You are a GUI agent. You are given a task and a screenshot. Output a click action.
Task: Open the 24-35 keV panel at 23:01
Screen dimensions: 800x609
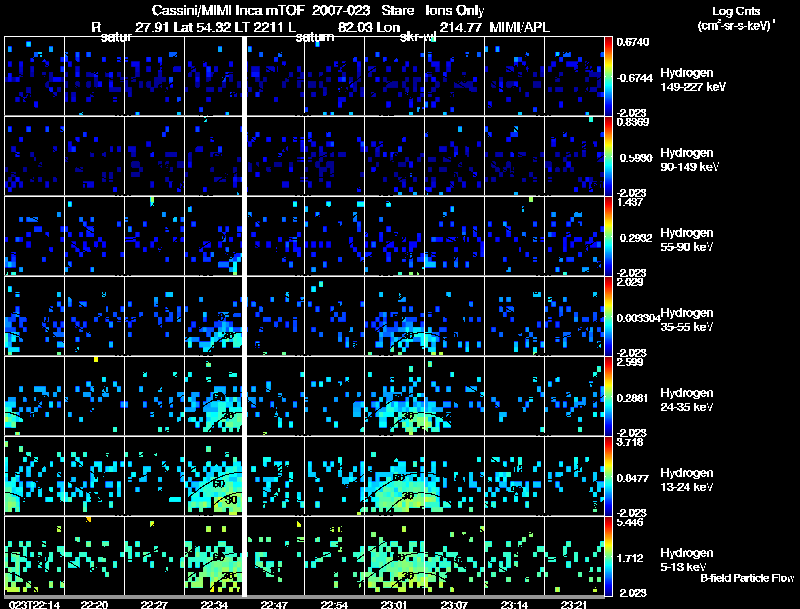pos(394,396)
